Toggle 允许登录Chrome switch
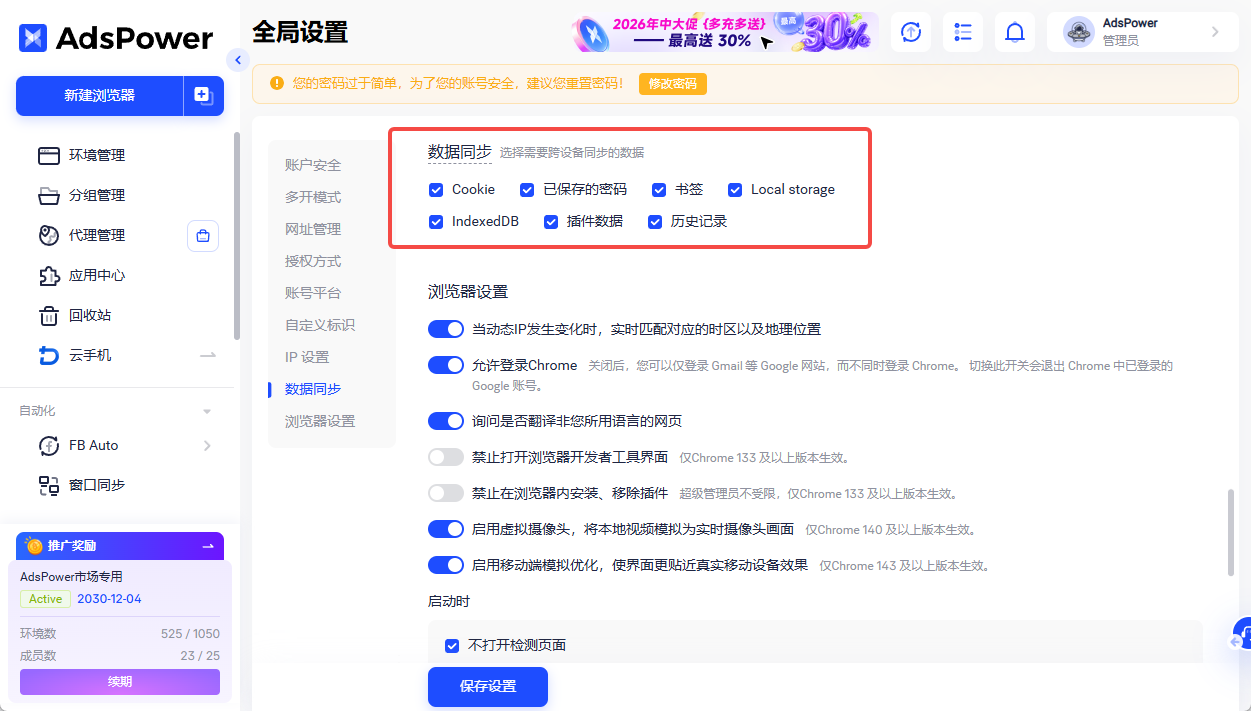The image size is (1251, 711). [446, 365]
